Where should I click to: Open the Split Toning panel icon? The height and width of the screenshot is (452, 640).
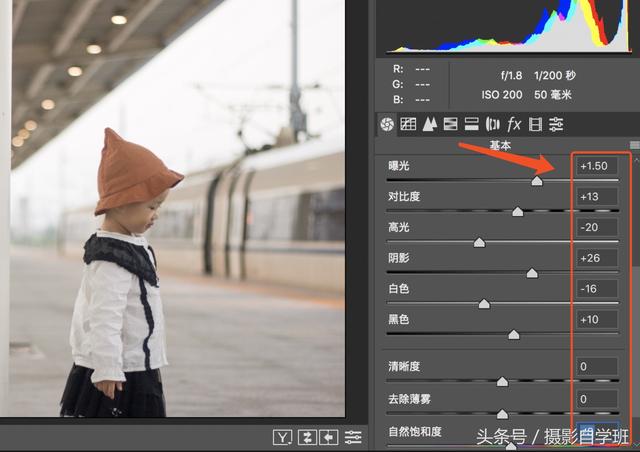click(471, 124)
